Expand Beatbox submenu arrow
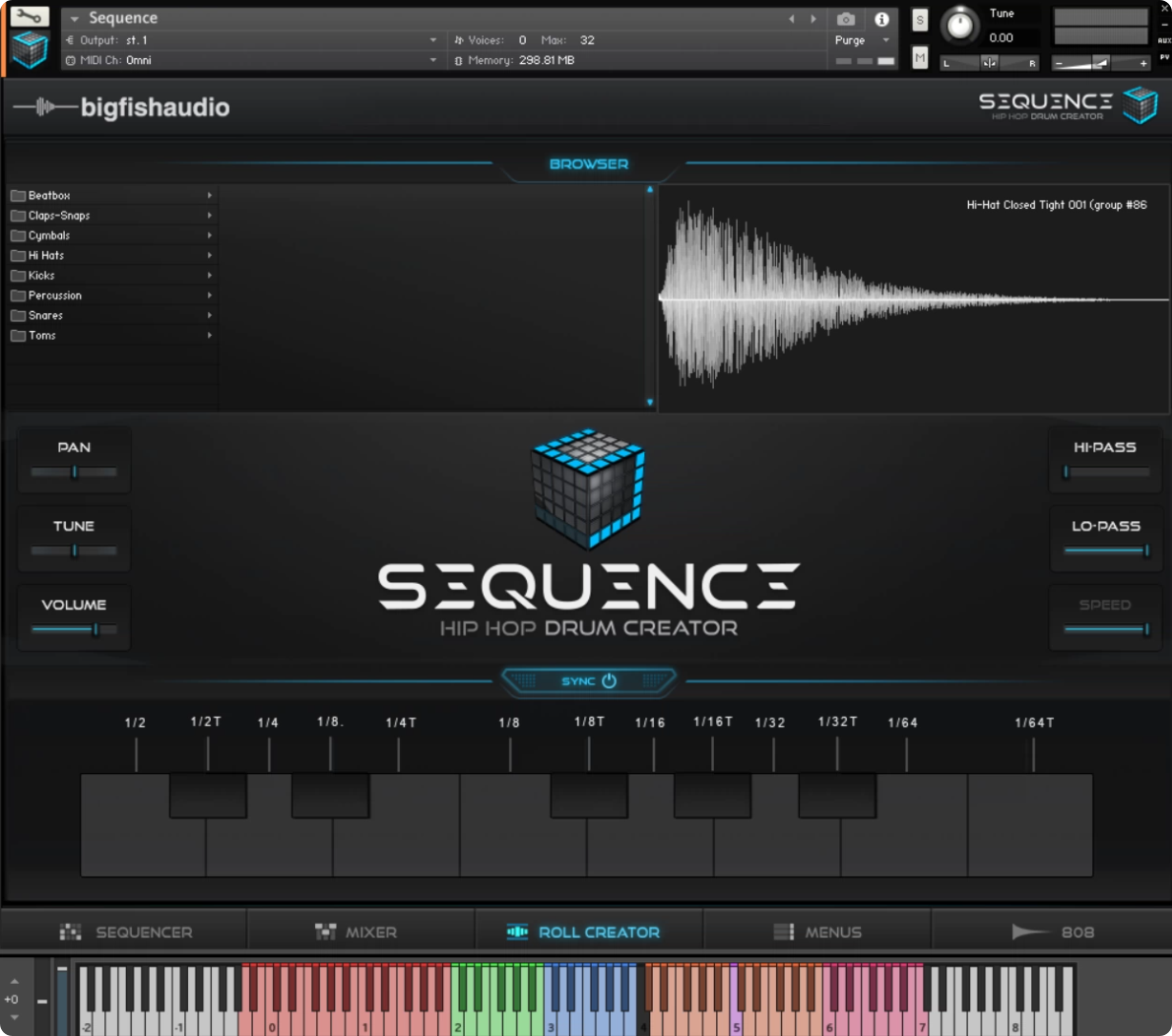1172x1036 pixels. pyautogui.click(x=209, y=195)
